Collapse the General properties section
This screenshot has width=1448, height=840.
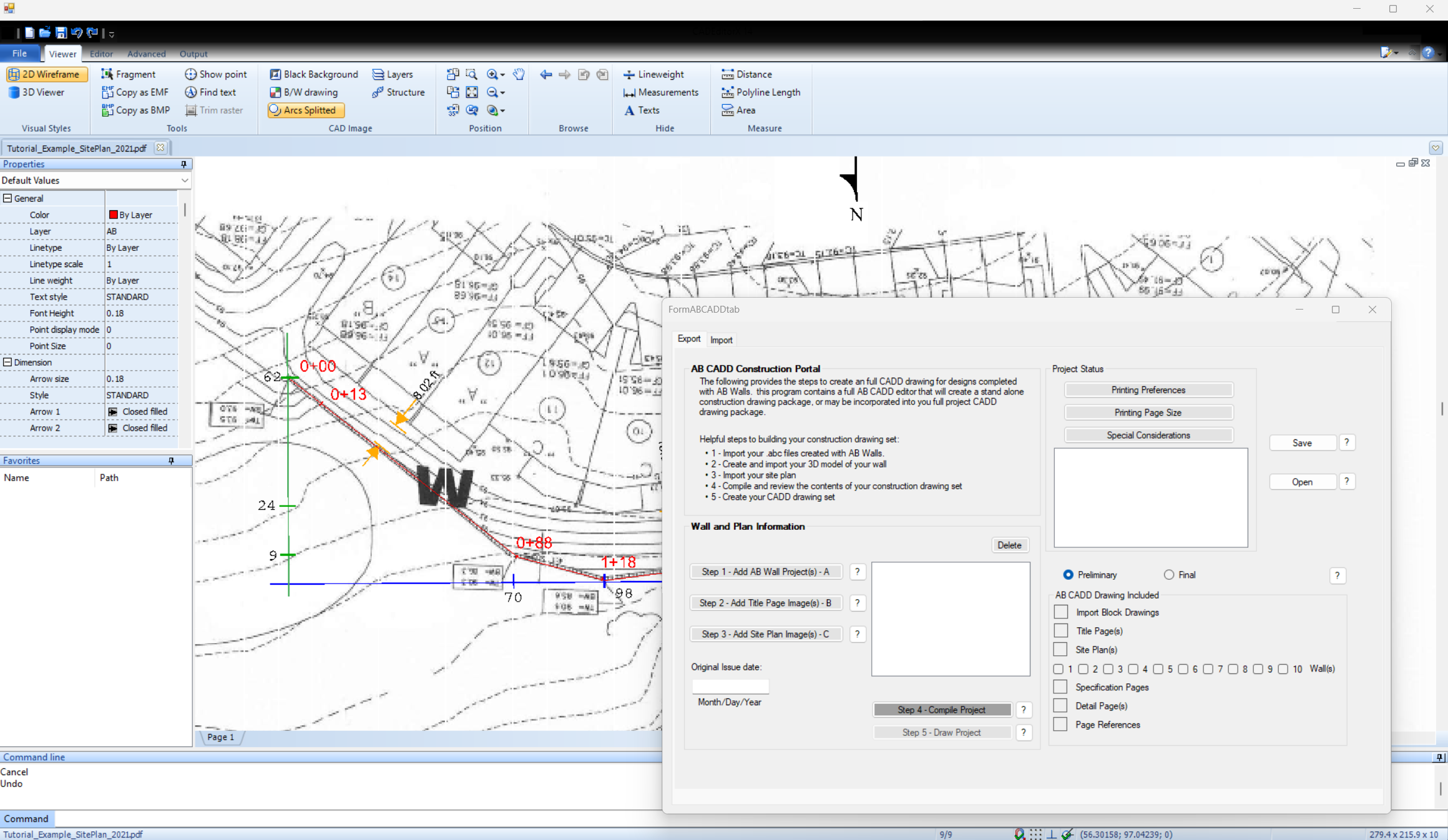(x=8, y=198)
